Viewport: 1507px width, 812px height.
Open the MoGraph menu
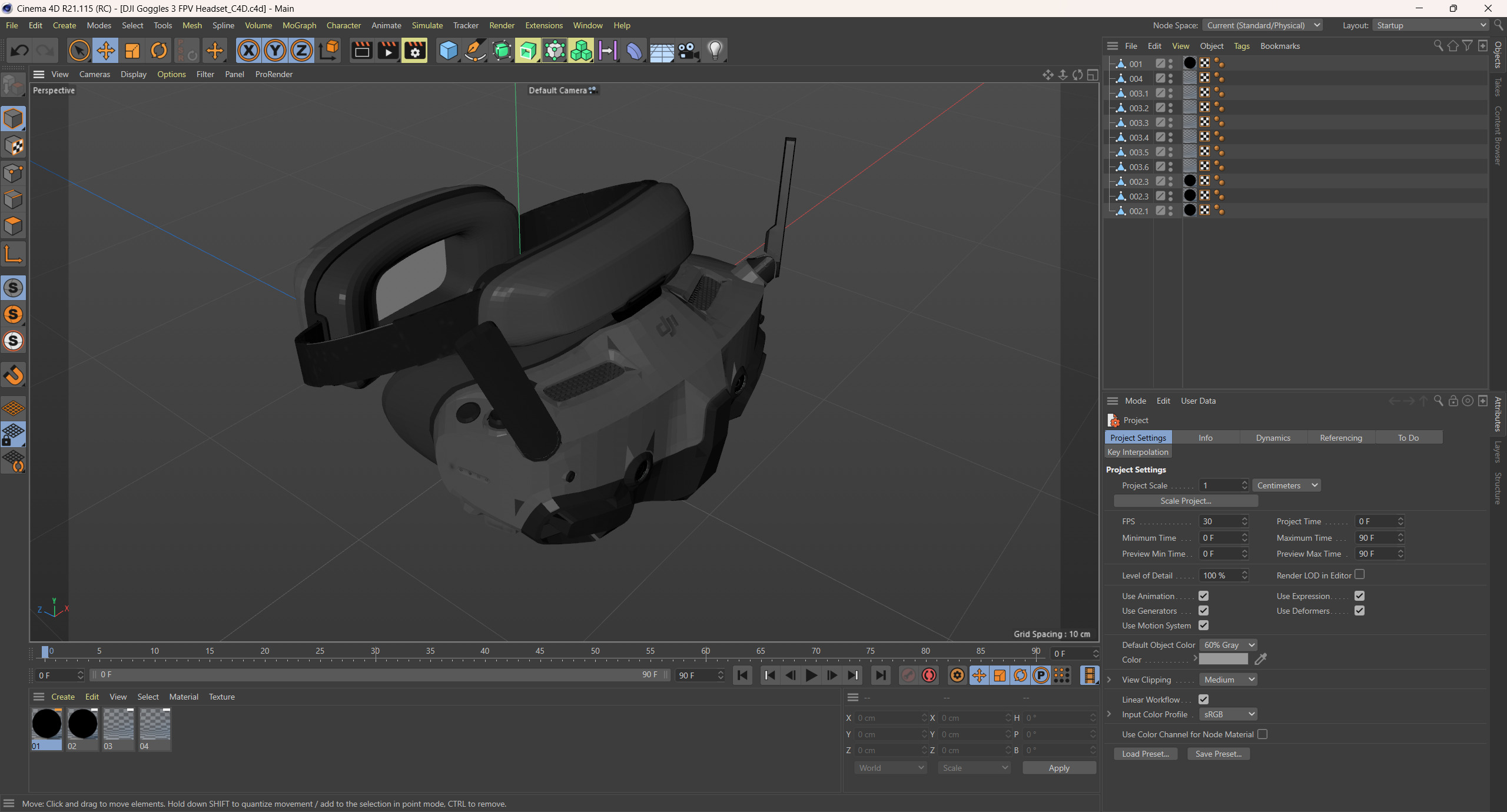pos(299,25)
